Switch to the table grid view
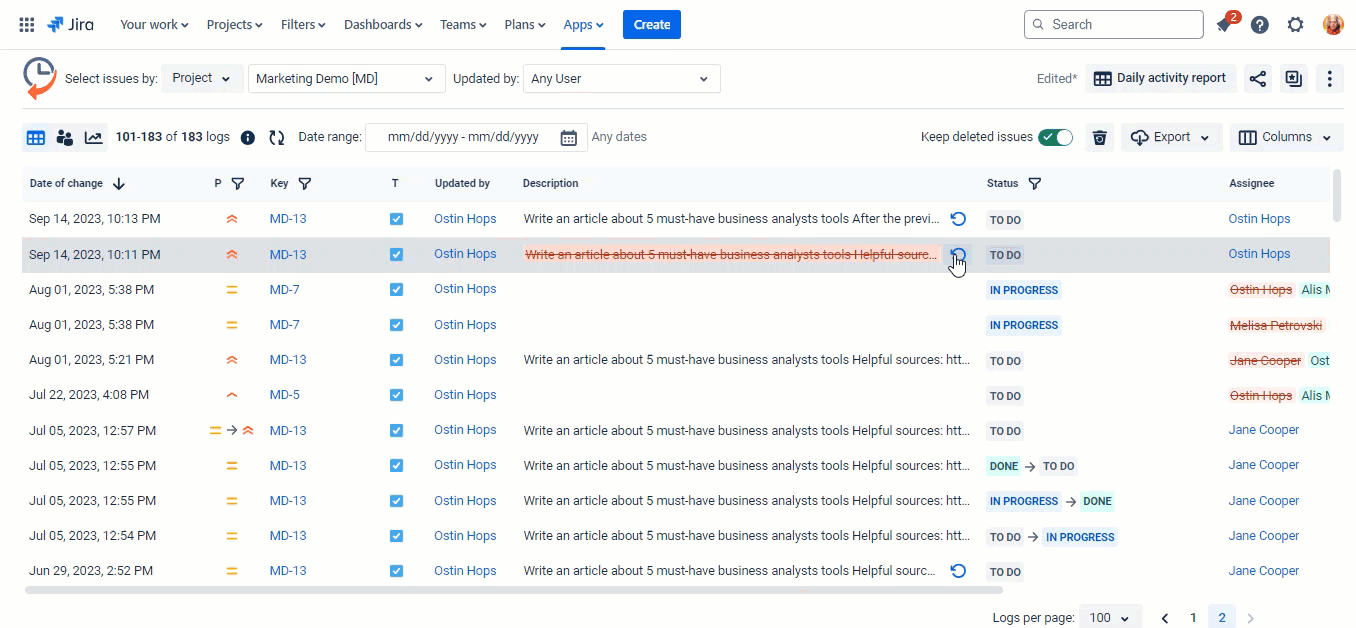This screenshot has height=628, width=1356. click(x=36, y=138)
